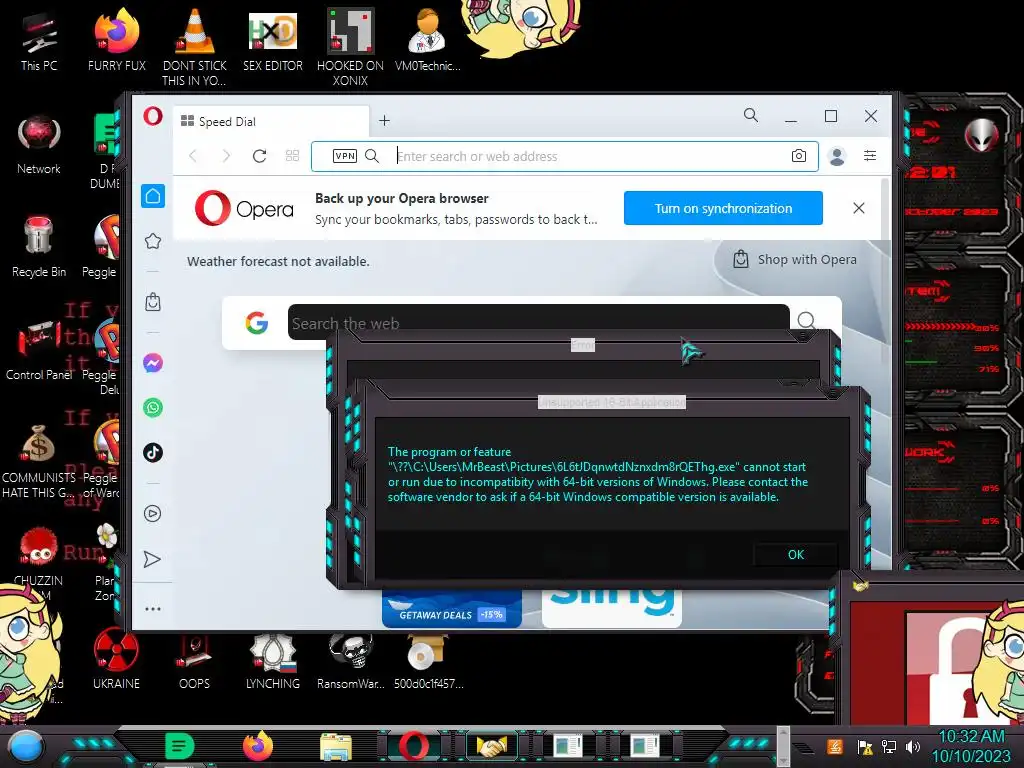
Task: Click the Opera tab search magnifier
Action: click(x=751, y=116)
